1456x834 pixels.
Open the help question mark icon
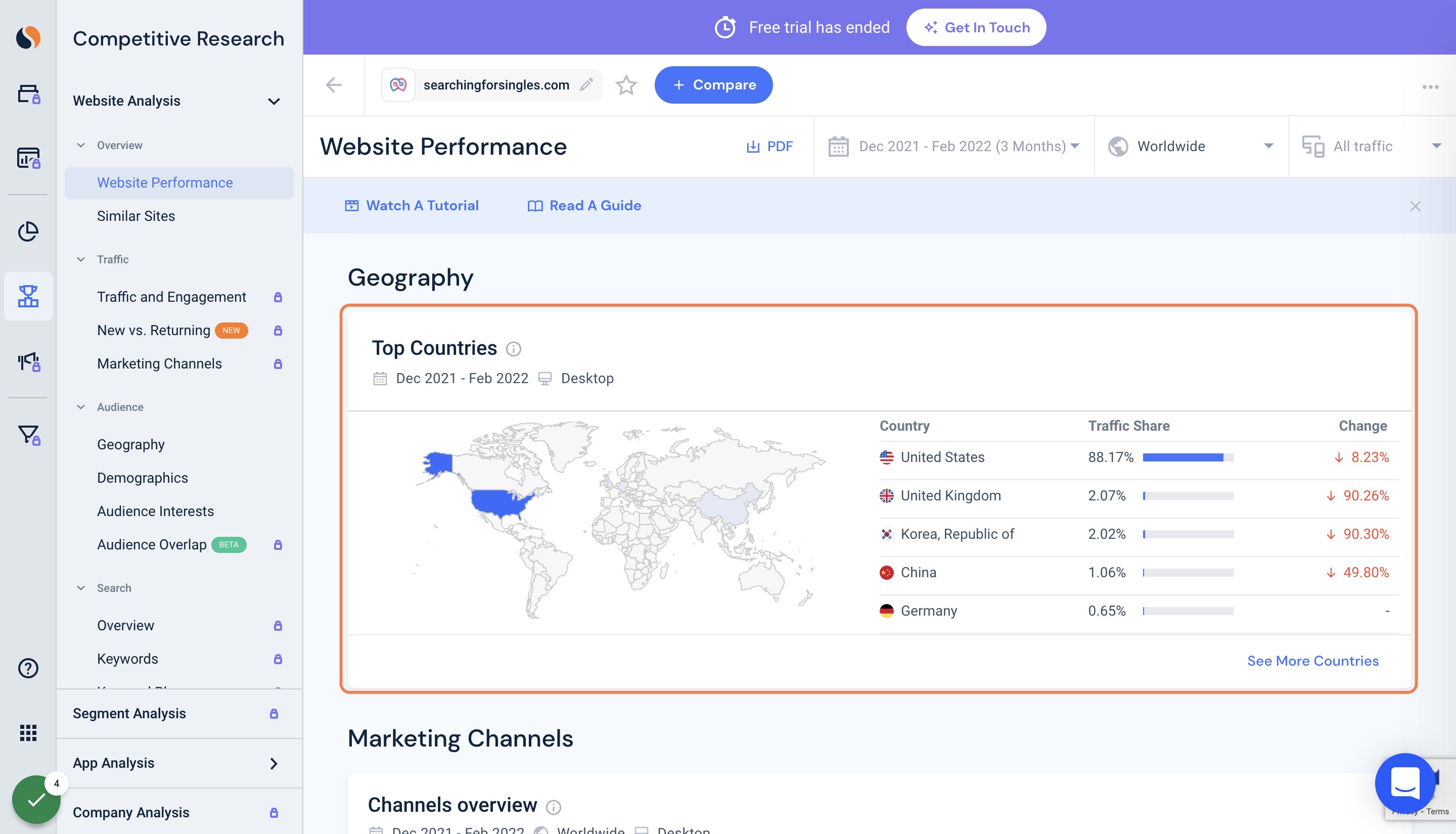tap(27, 668)
